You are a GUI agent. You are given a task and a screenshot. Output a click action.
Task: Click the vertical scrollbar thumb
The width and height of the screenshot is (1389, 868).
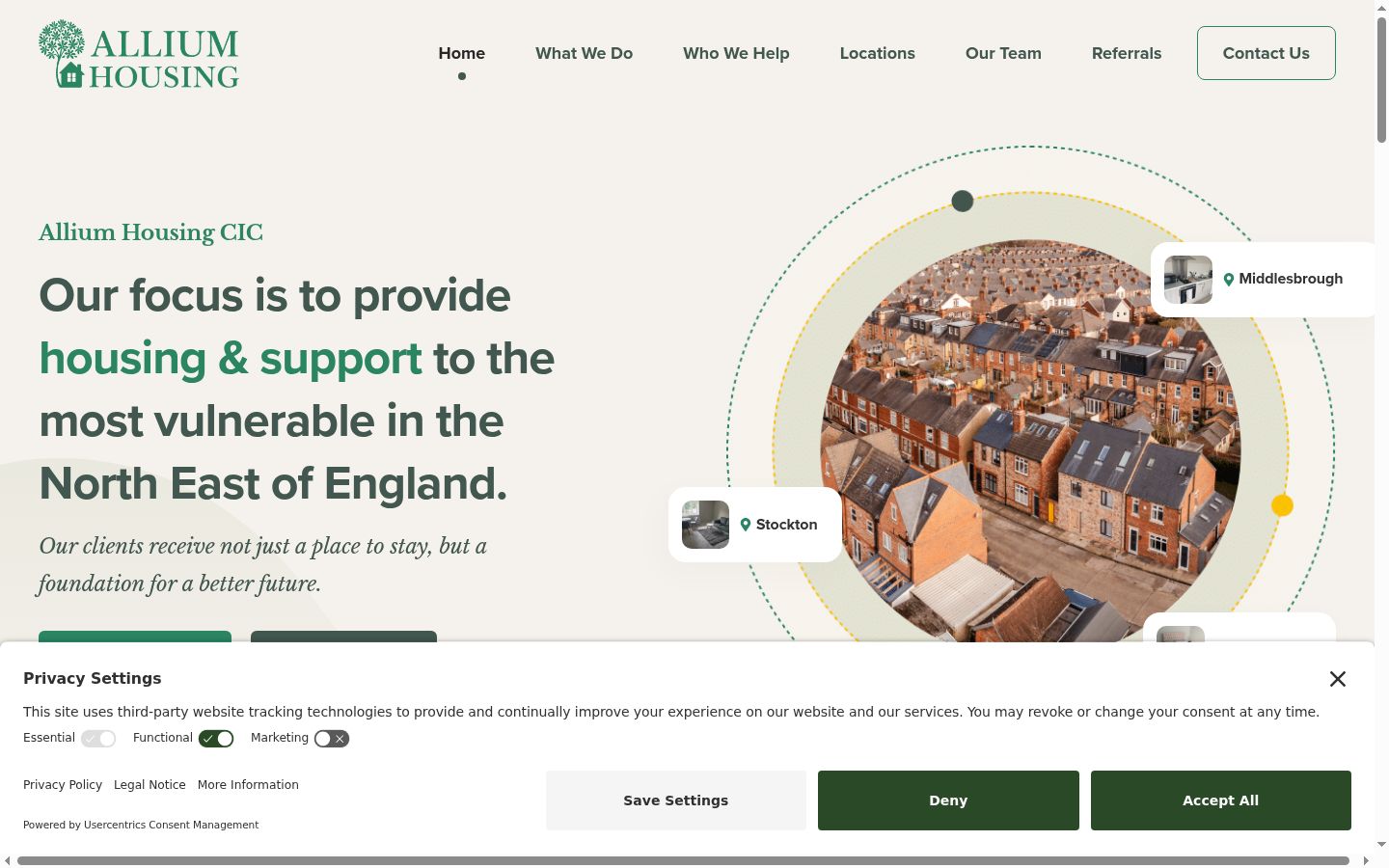click(1381, 80)
